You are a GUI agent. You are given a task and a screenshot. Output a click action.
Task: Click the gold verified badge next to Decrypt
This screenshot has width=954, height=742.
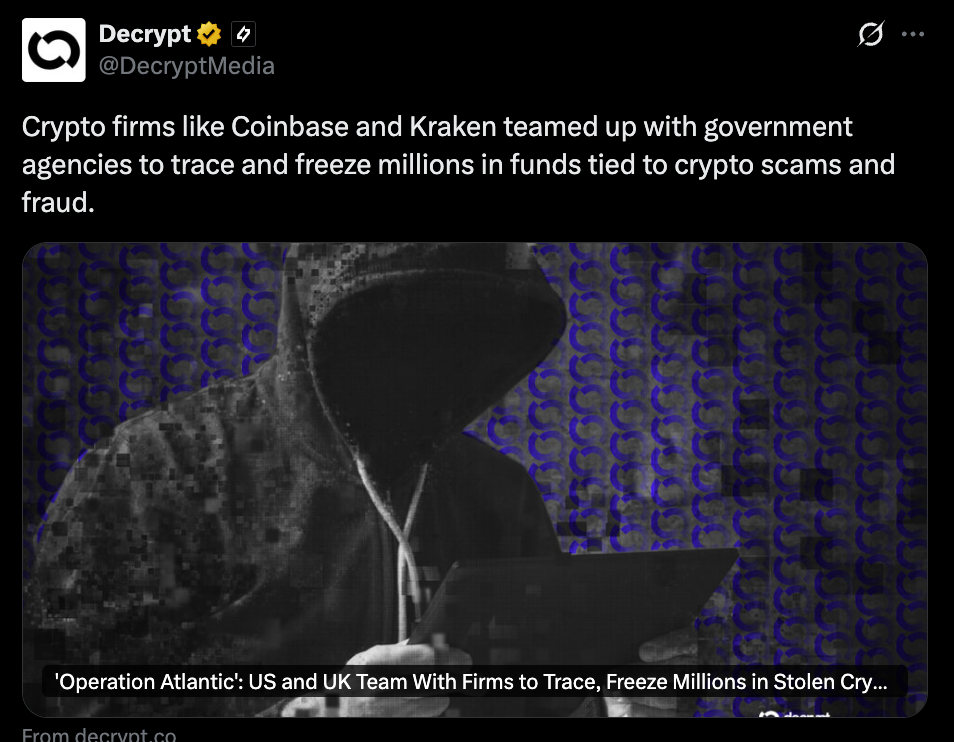(x=209, y=34)
